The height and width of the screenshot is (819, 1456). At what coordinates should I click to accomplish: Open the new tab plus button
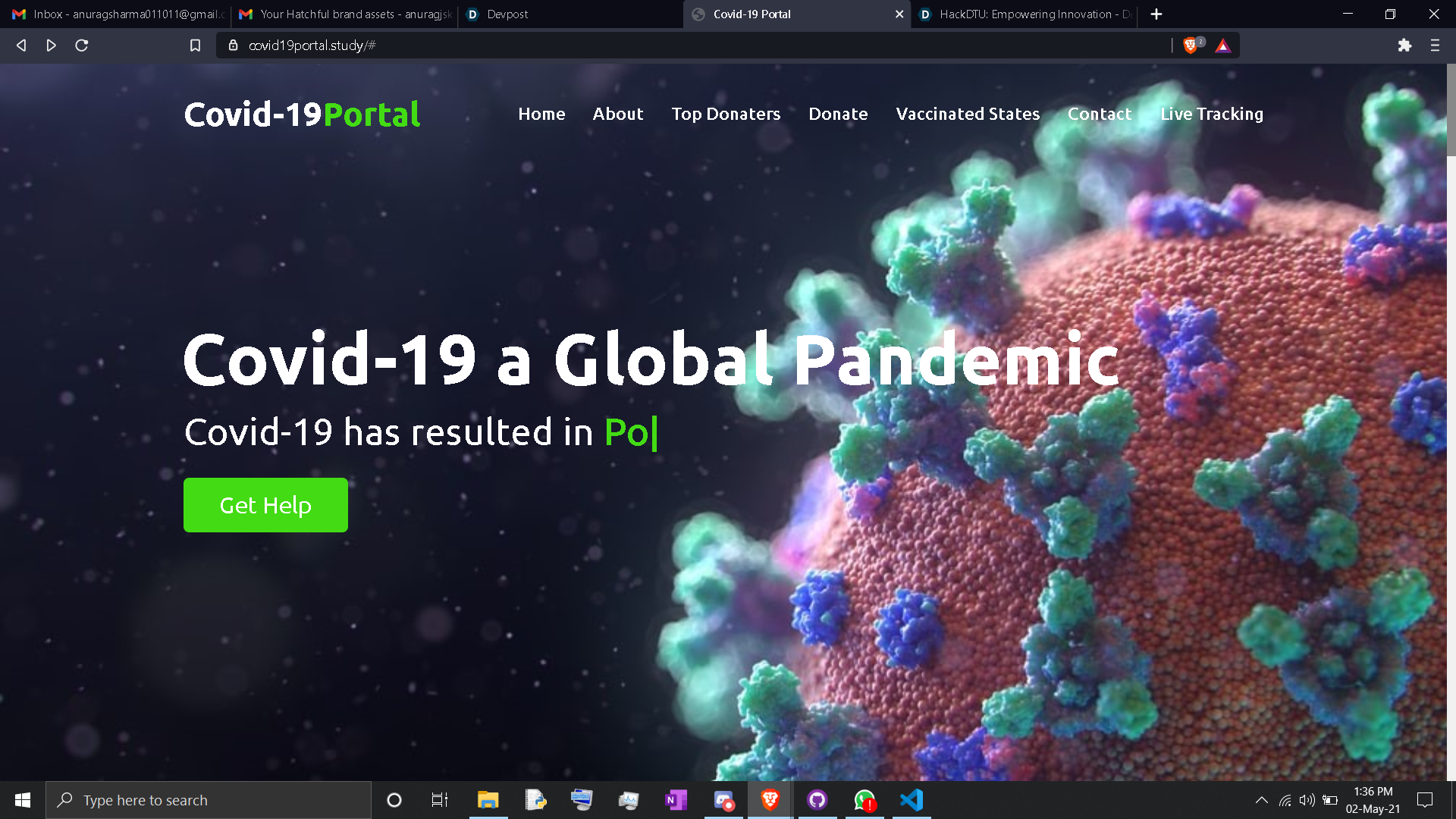point(1156,14)
